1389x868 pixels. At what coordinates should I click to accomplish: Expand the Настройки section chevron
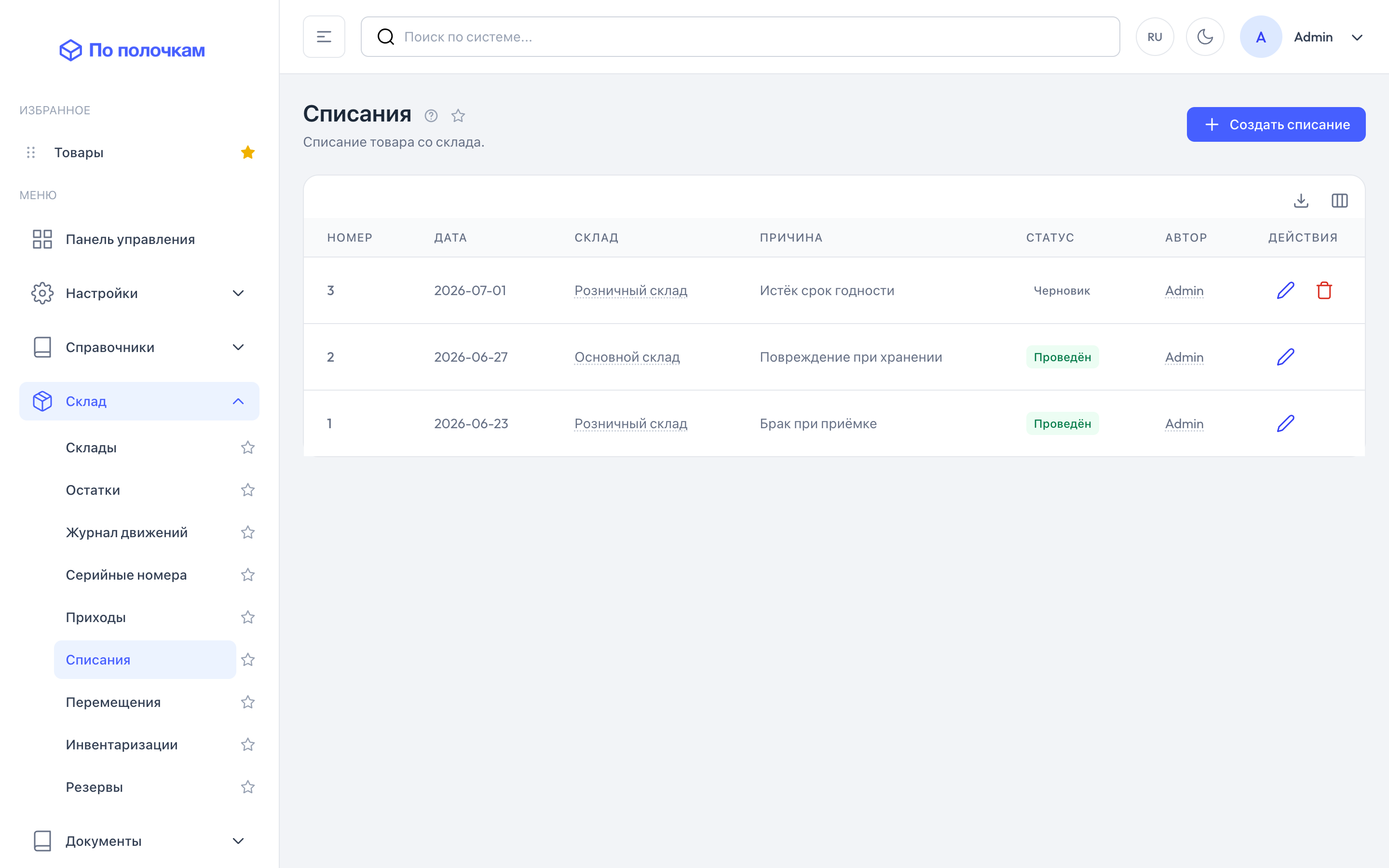238,293
